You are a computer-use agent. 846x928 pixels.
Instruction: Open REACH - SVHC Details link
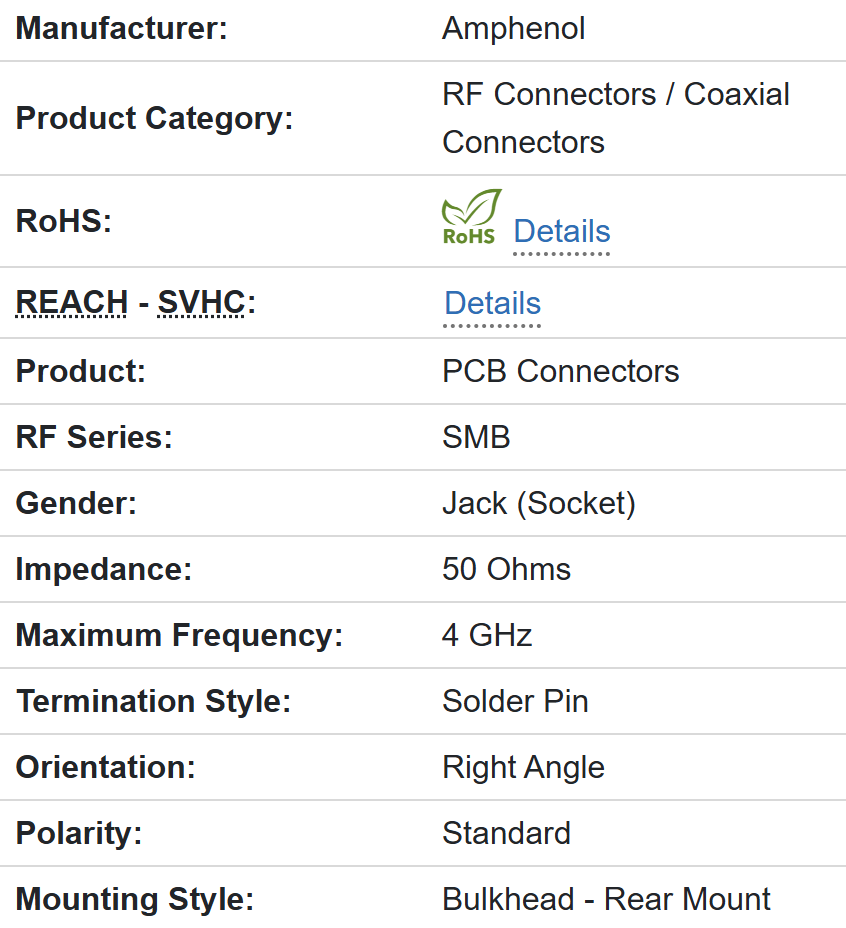coord(492,303)
